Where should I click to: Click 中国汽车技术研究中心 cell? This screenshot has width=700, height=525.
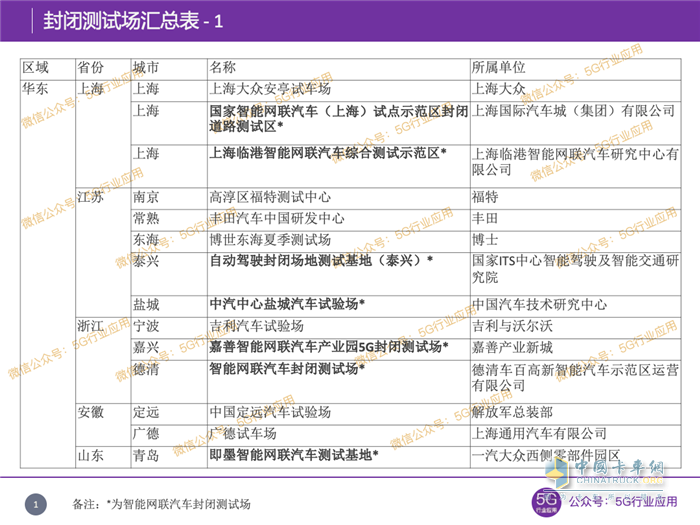click(575, 306)
